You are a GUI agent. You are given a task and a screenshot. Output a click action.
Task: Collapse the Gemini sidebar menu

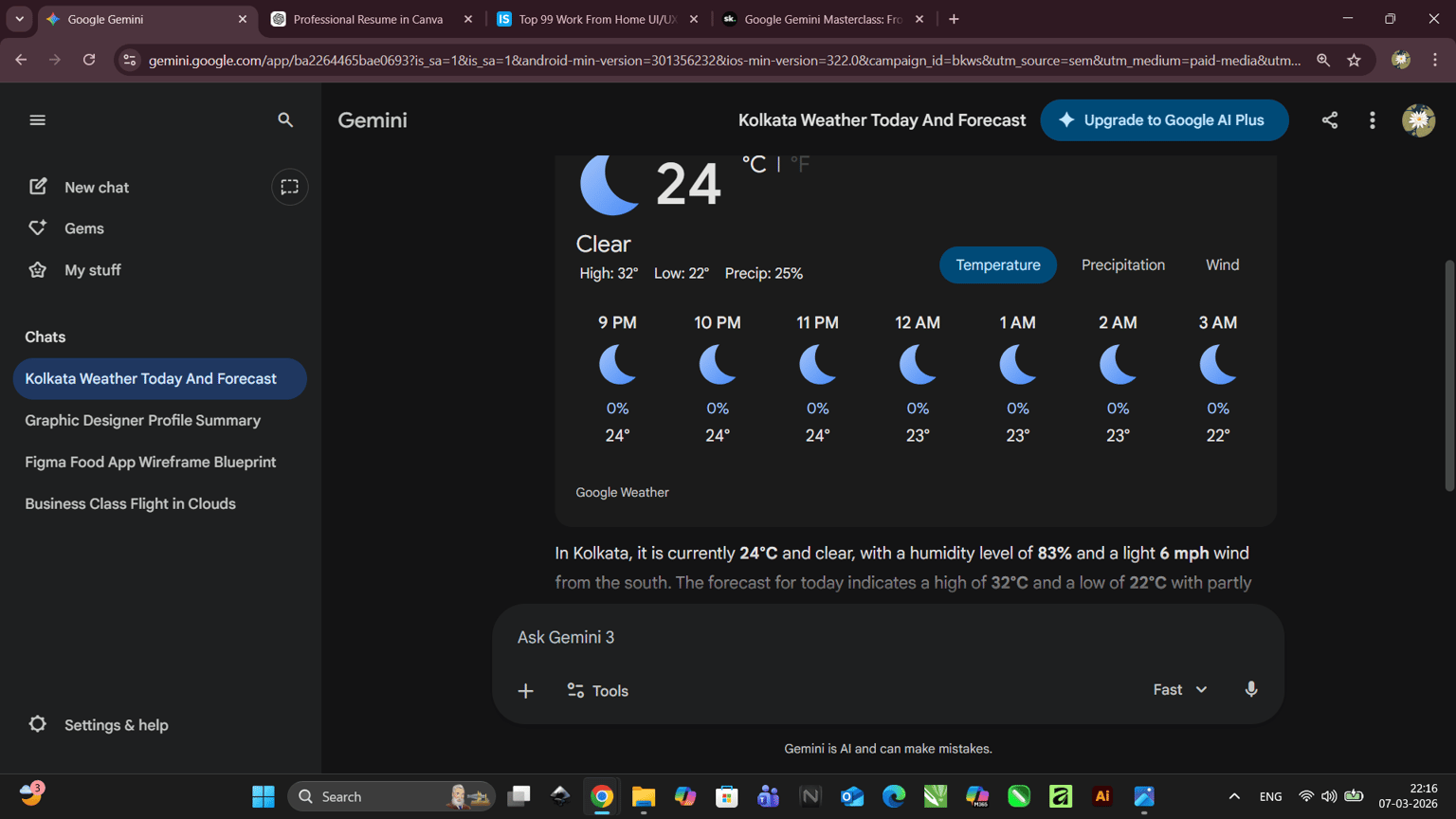[x=37, y=120]
